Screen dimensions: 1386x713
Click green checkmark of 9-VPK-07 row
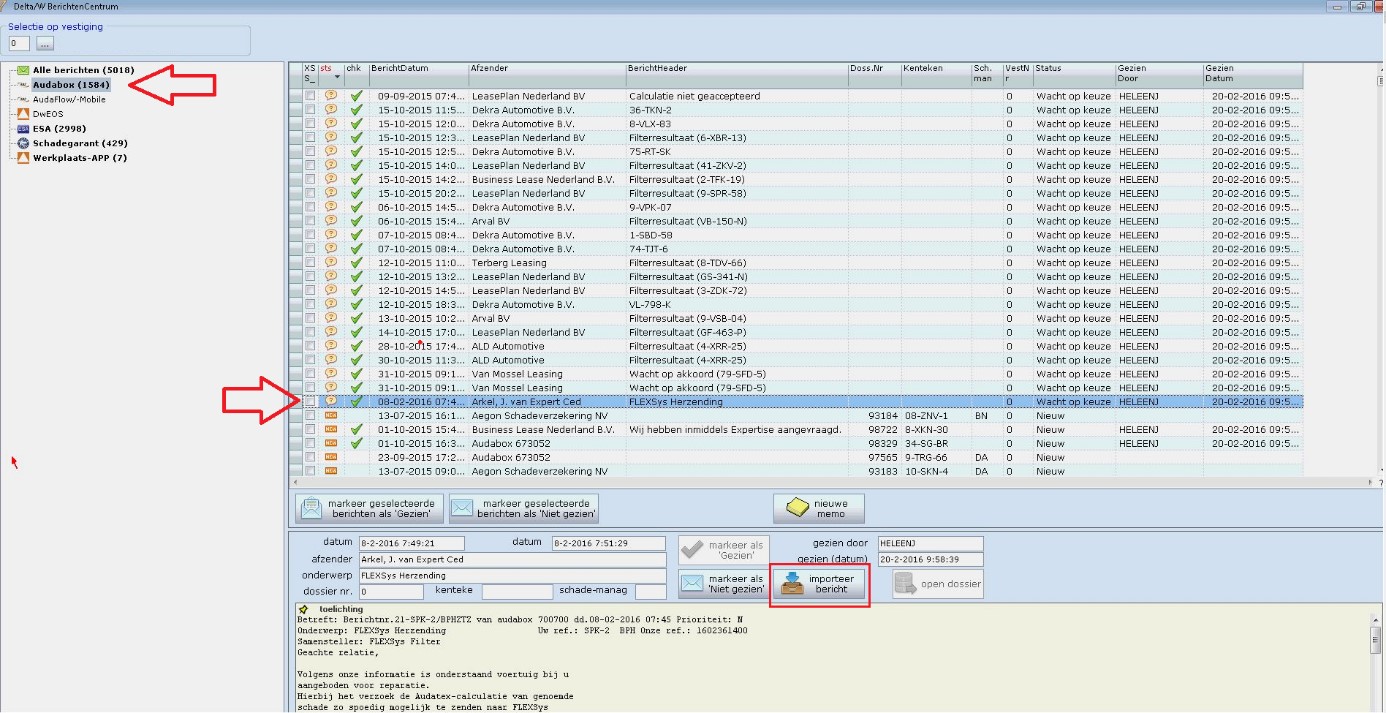pos(356,207)
